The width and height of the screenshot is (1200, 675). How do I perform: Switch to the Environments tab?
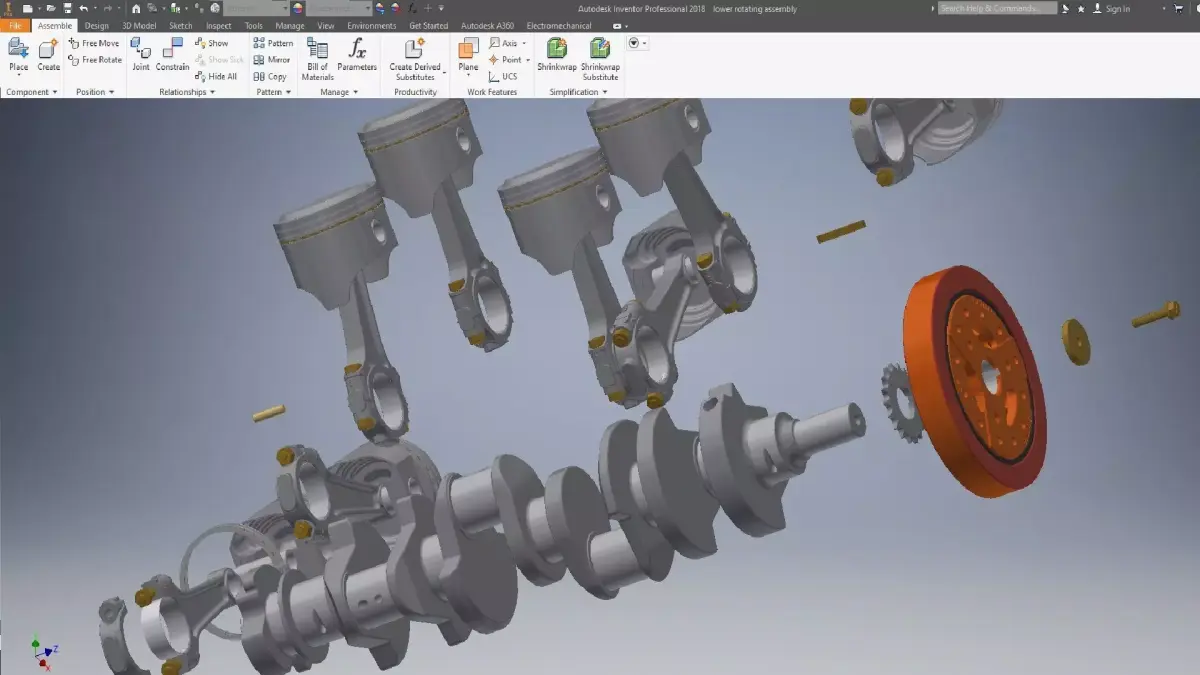pyautogui.click(x=372, y=25)
